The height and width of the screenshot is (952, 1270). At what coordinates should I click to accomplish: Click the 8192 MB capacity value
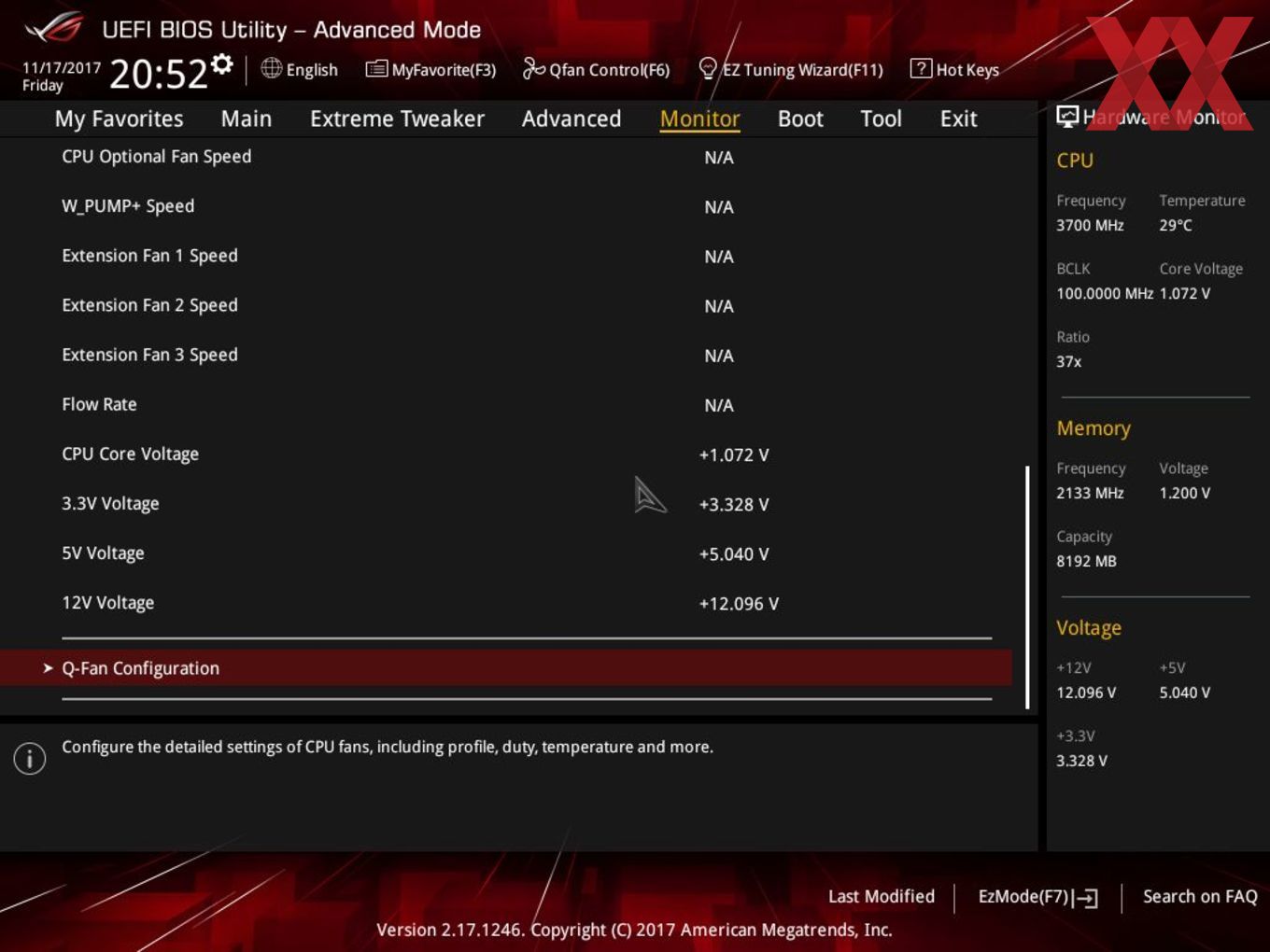pyautogui.click(x=1086, y=561)
